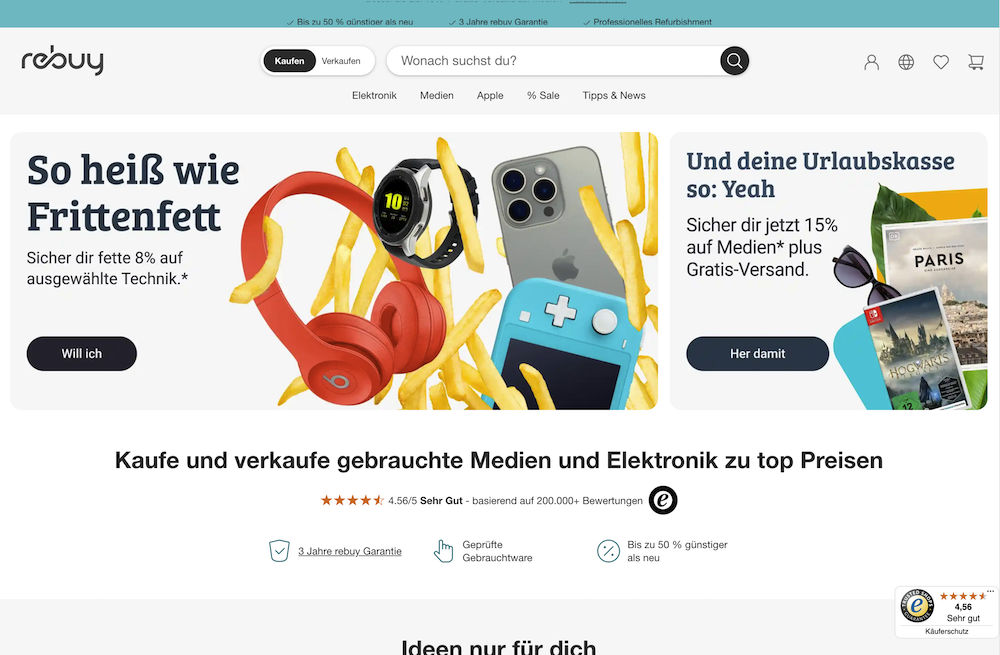The height and width of the screenshot is (655, 1000).
Task: Open the Apple menu item
Action: coord(490,96)
